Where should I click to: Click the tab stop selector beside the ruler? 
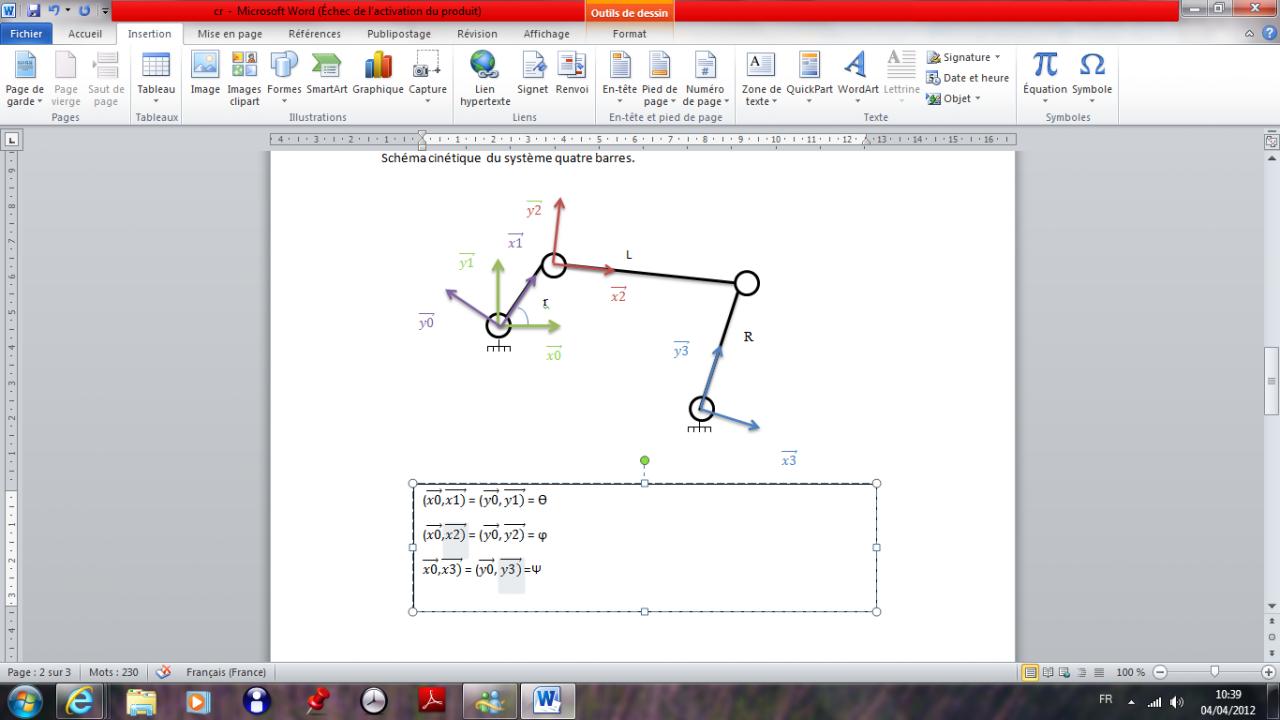click(x=12, y=140)
